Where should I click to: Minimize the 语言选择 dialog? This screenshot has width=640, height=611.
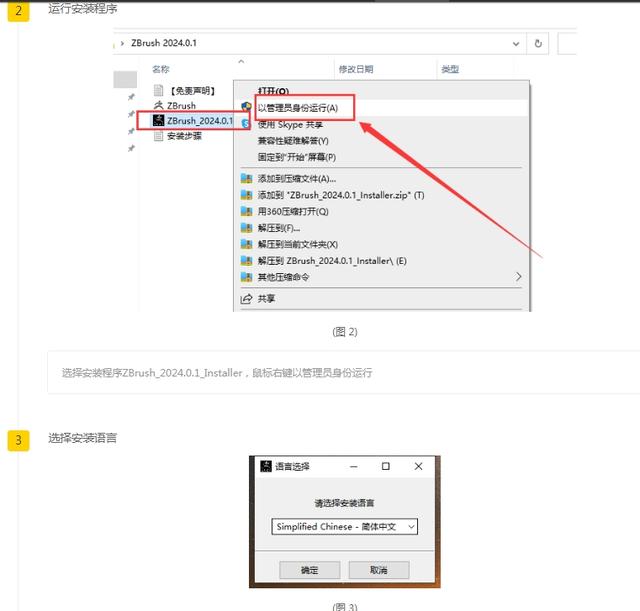click(x=354, y=466)
